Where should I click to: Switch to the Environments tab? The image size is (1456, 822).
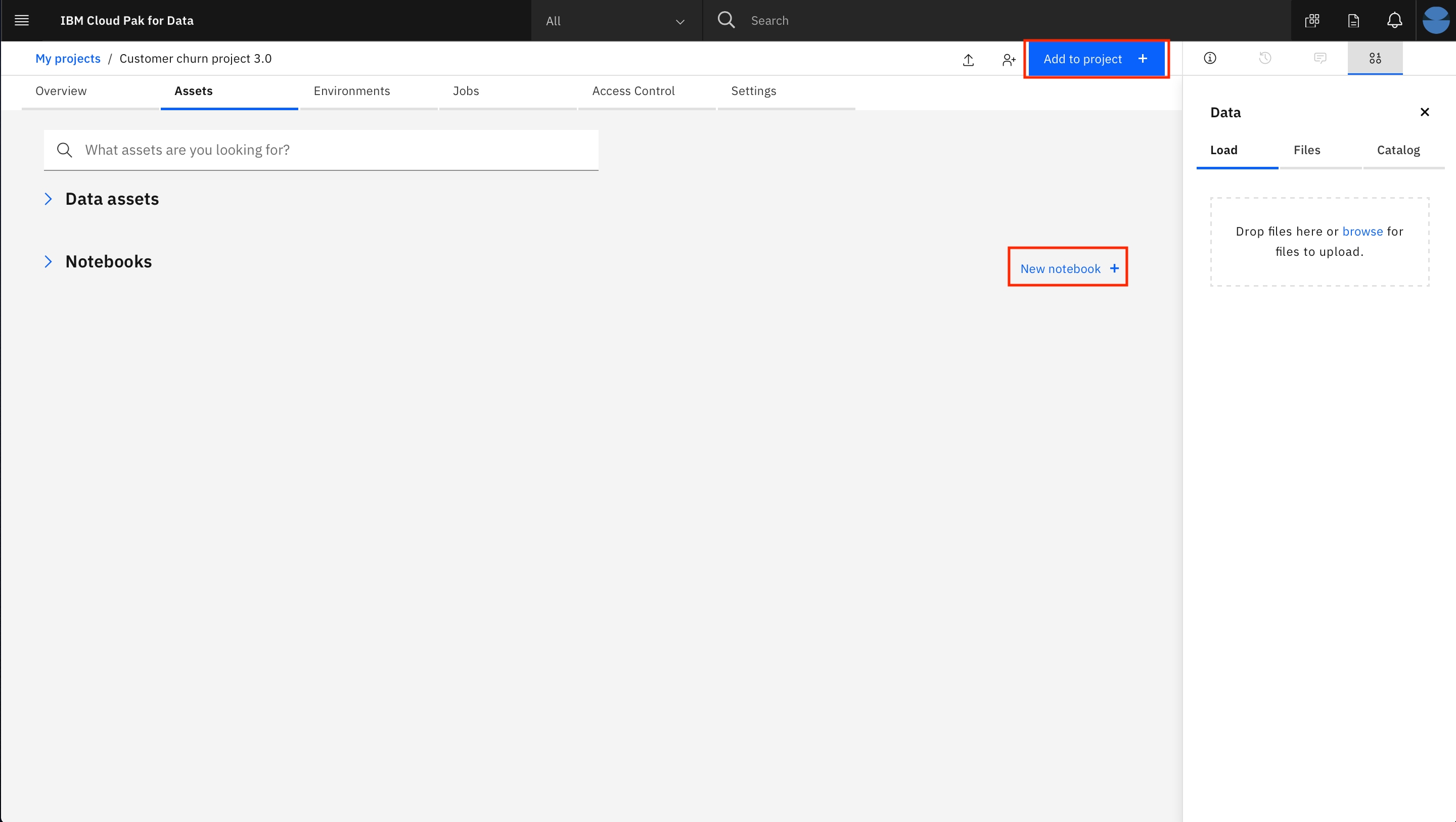click(x=351, y=91)
